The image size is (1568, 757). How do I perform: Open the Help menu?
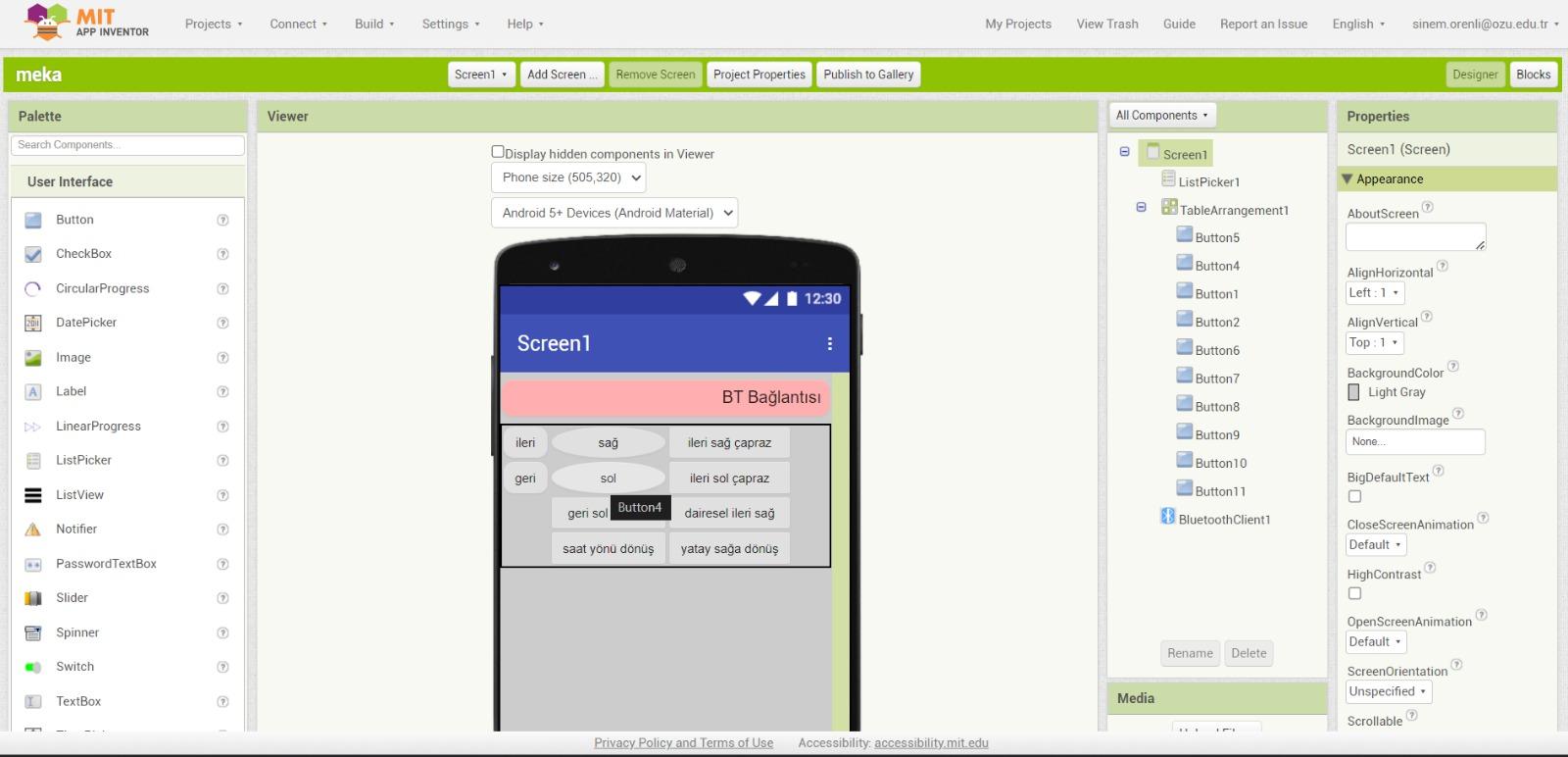525,24
